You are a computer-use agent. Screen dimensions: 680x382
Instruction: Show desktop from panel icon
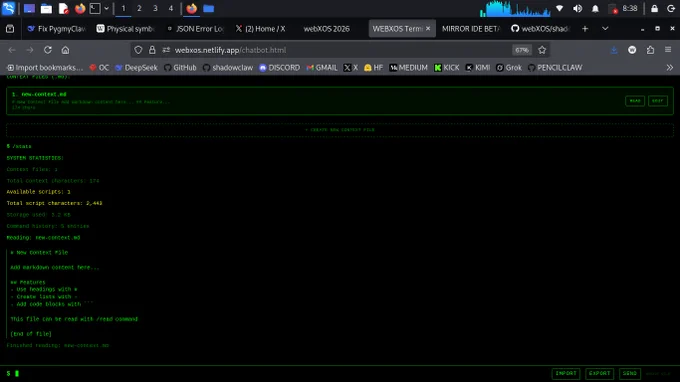[29, 8]
